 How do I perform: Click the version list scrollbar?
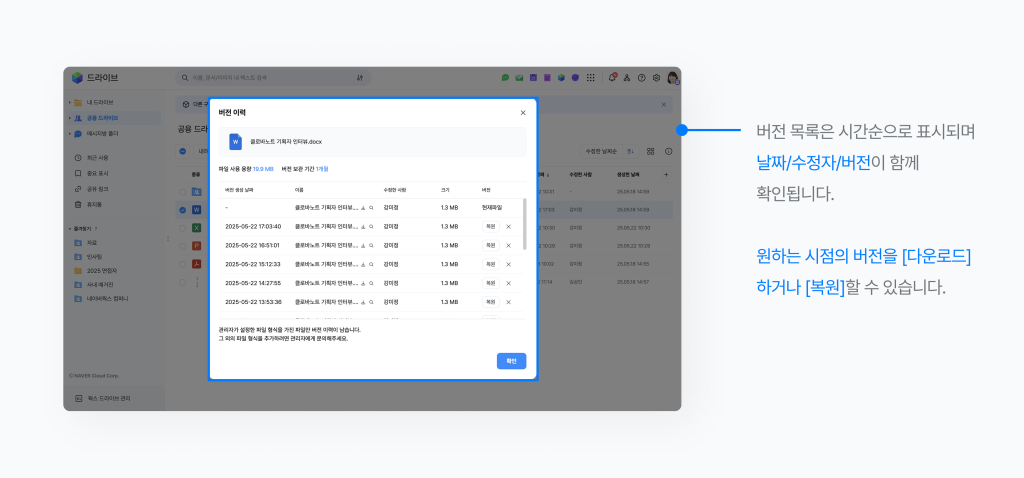coord(525,225)
